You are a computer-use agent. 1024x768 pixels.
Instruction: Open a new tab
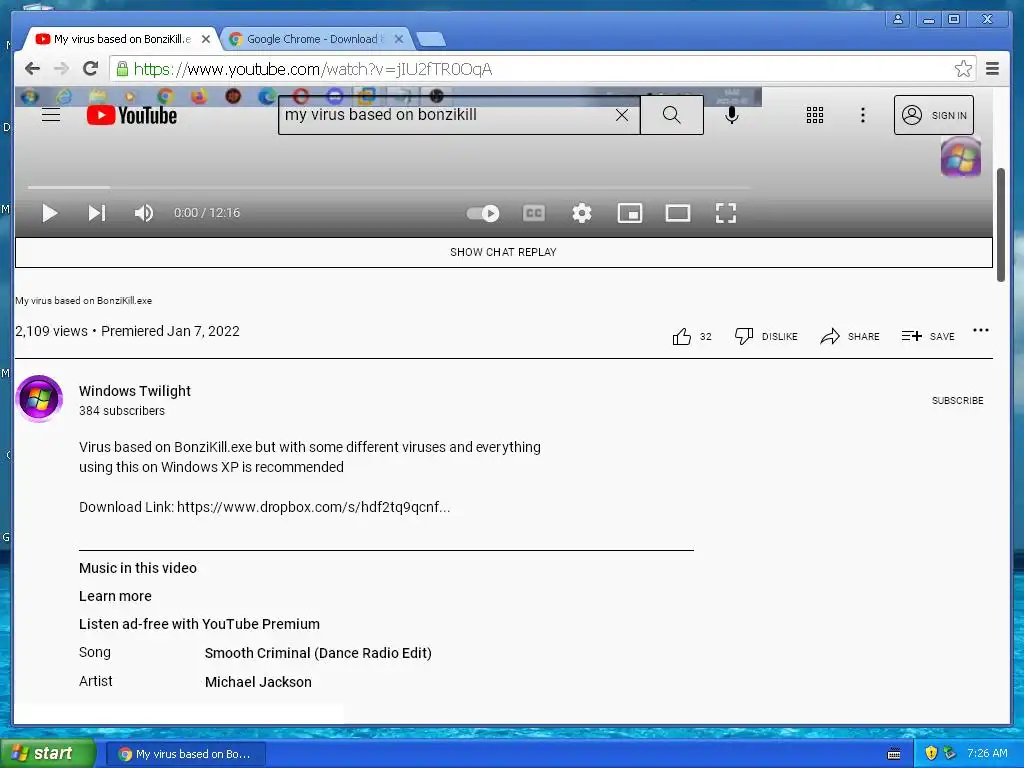431,40
